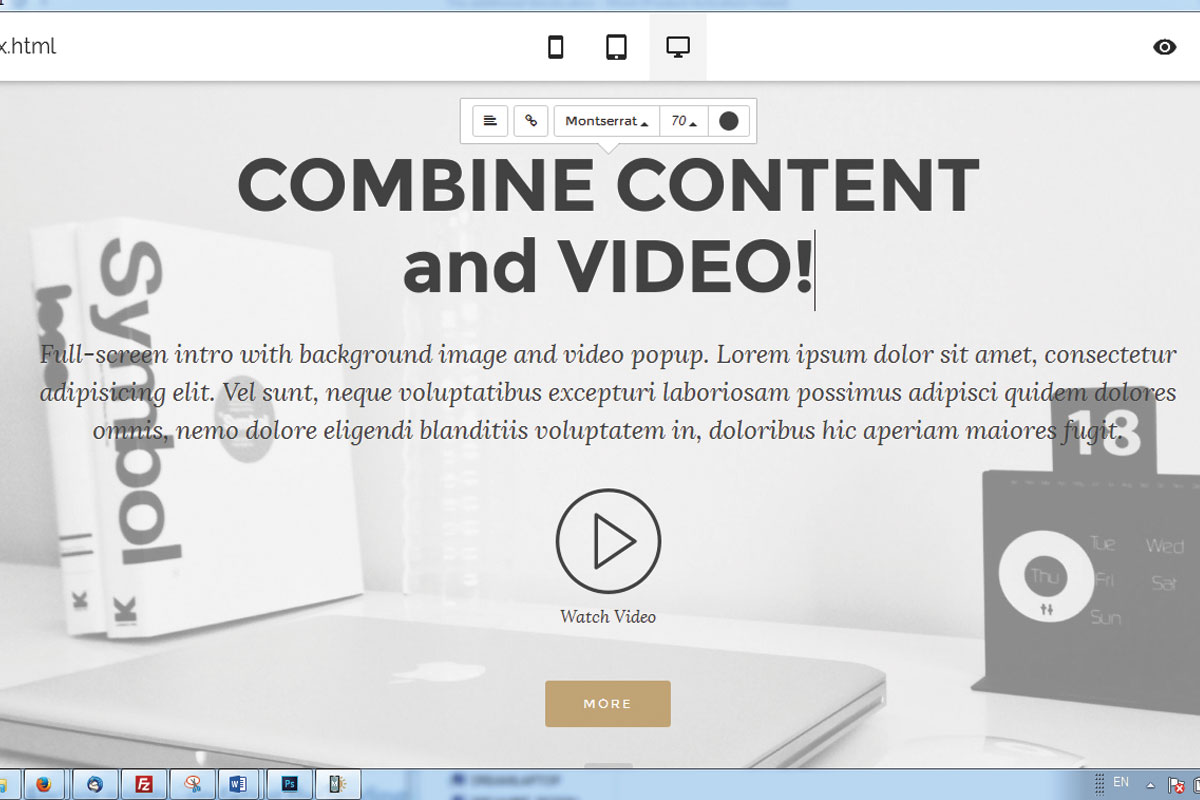The height and width of the screenshot is (800, 1200).
Task: Open the dark text color swatch
Action: point(729,121)
